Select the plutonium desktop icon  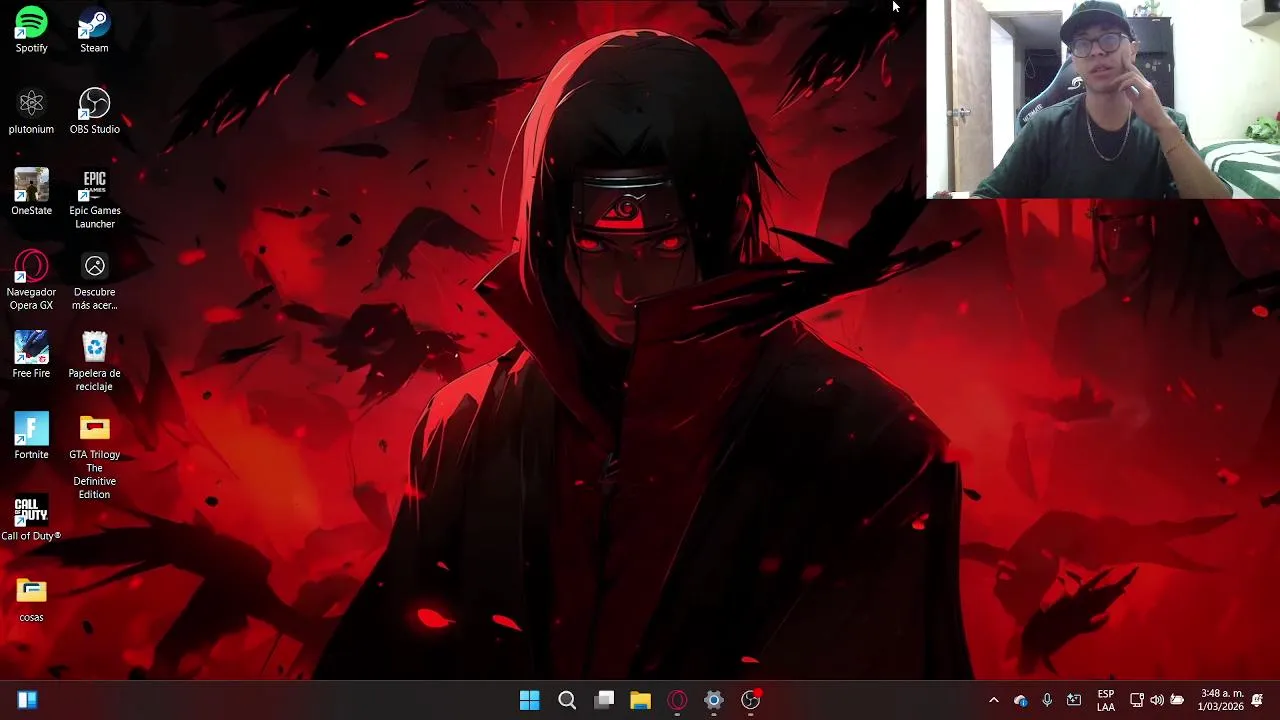31,110
